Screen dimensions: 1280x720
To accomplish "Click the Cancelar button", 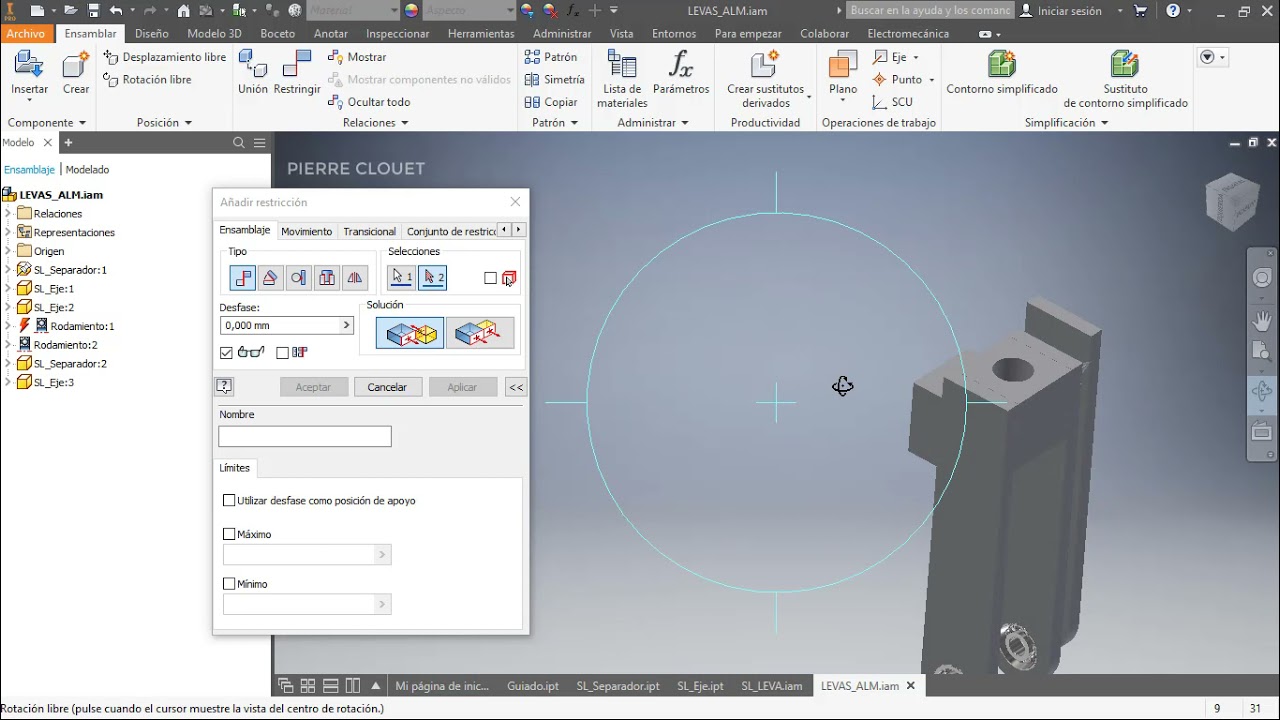I will pyautogui.click(x=387, y=387).
